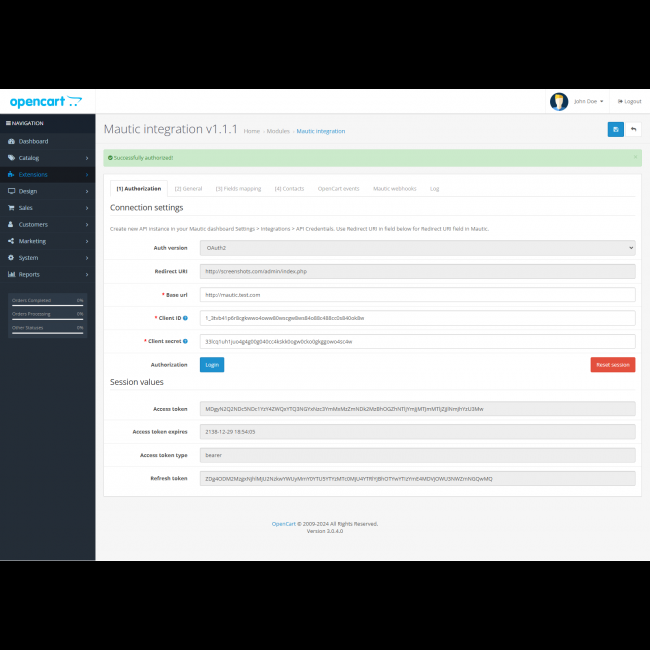The image size is (650, 650).
Task: Click the Client ID help icon
Action: [x=185, y=318]
